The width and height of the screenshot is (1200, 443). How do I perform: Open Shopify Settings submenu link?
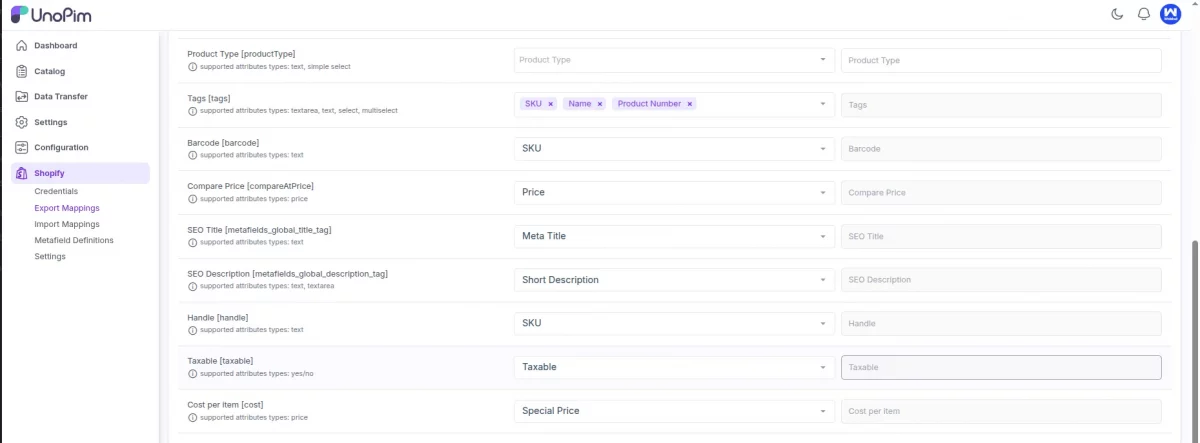(x=50, y=256)
